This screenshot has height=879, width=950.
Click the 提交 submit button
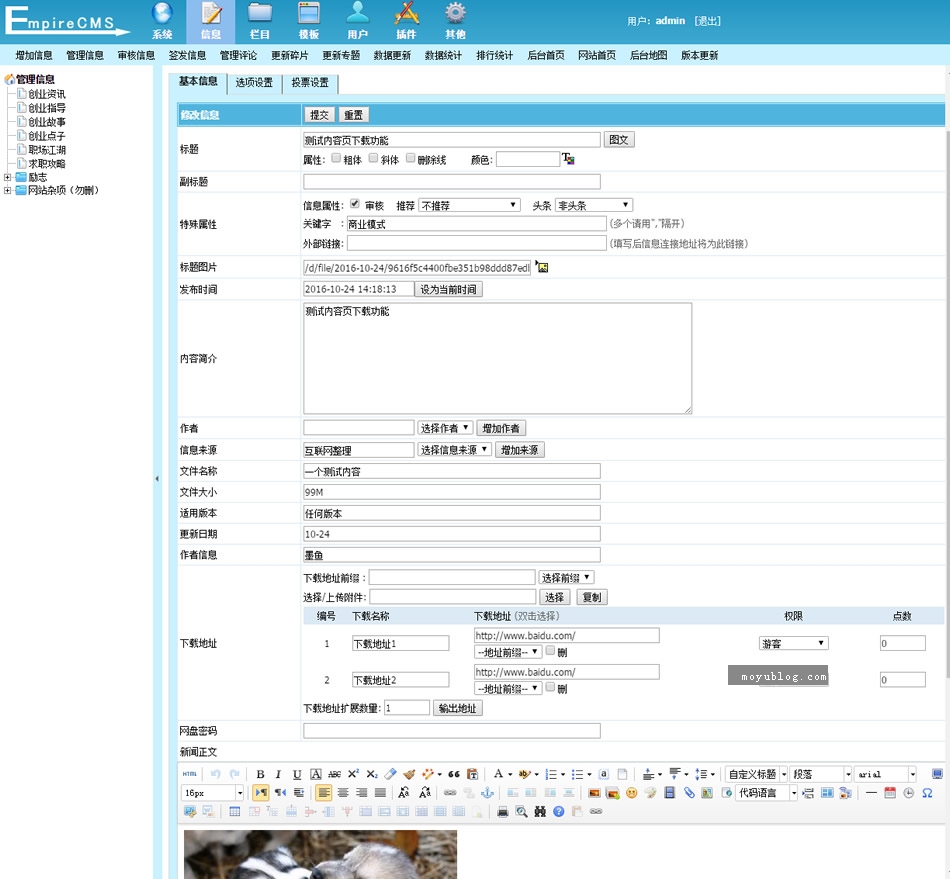pyautogui.click(x=319, y=115)
